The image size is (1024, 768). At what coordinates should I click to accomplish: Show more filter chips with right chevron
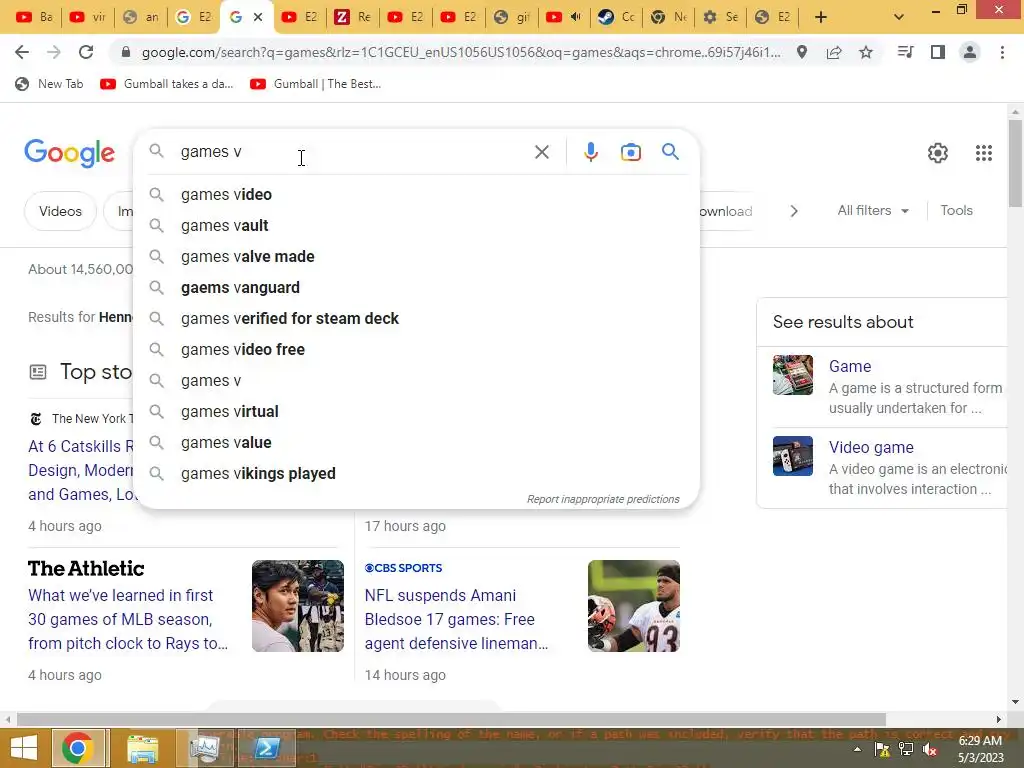point(793,211)
